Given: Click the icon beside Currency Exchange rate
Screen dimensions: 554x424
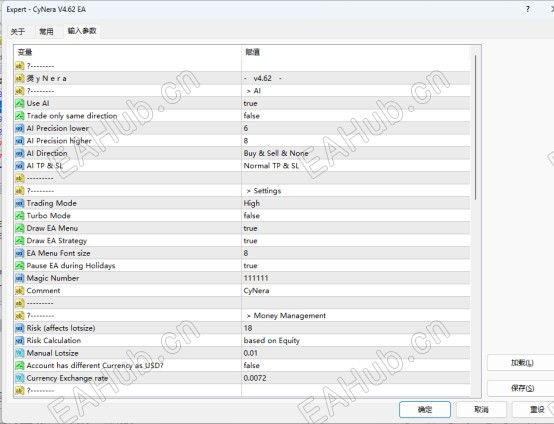Looking at the screenshot, I should click(x=19, y=378).
